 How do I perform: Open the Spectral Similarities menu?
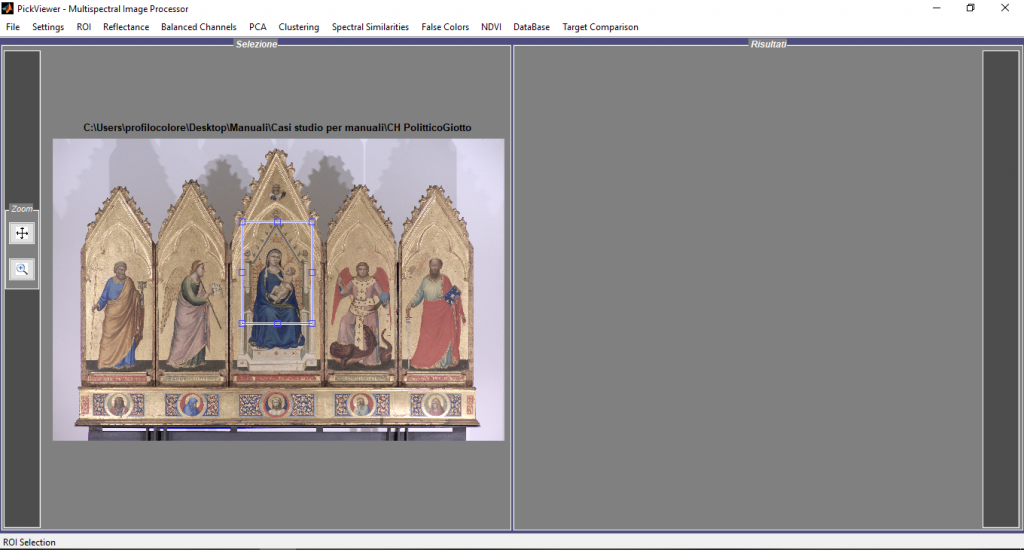click(370, 27)
